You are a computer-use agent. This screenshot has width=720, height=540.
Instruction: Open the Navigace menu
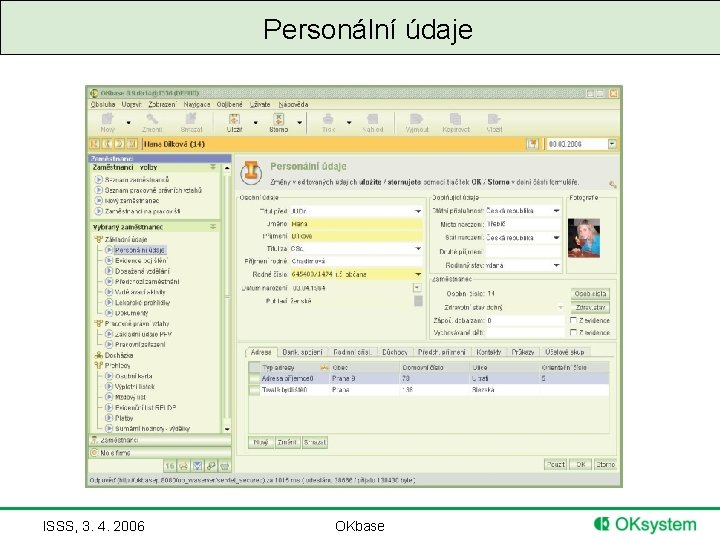tap(197, 105)
